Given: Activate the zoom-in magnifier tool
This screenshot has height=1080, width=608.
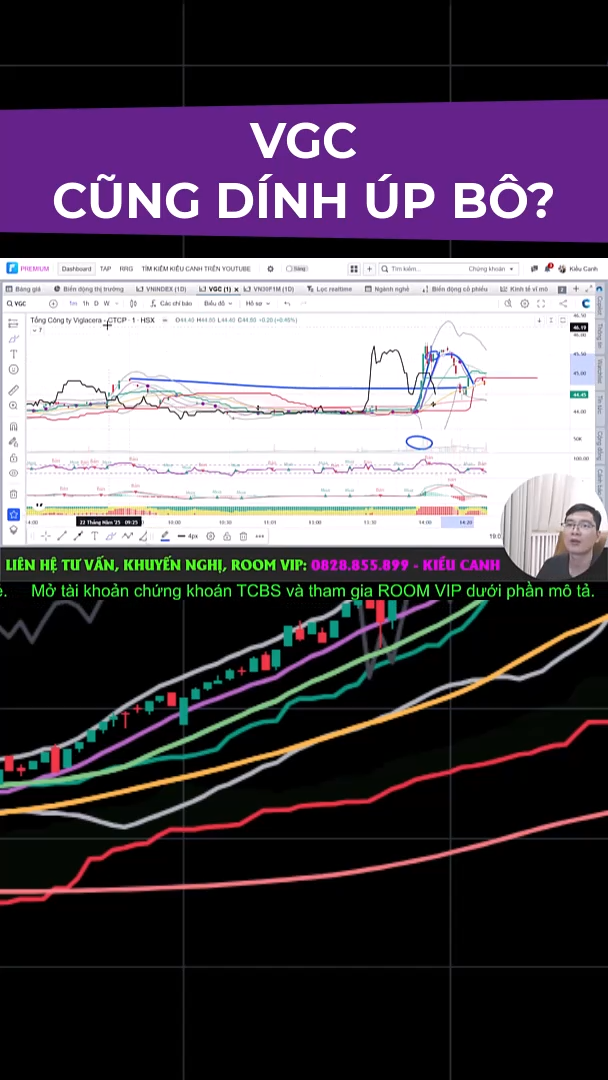Looking at the screenshot, I should pos(13,406).
